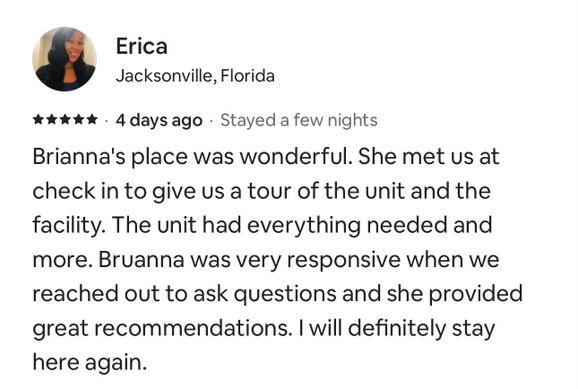Click the Stayed a few nights label
Image resolution: width=578 pixels, height=389 pixels.
point(299,121)
